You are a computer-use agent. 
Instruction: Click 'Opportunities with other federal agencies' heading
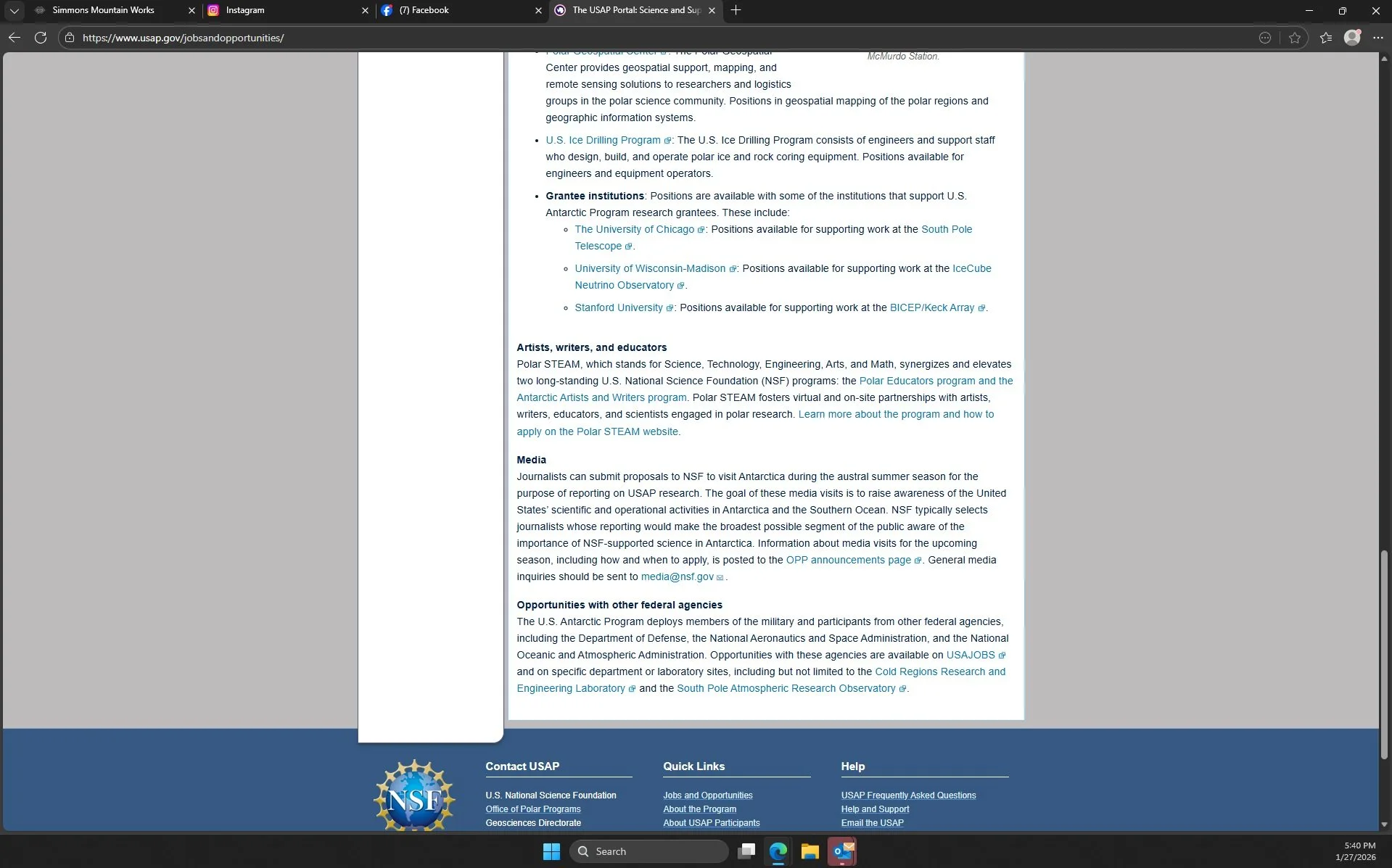click(x=619, y=605)
